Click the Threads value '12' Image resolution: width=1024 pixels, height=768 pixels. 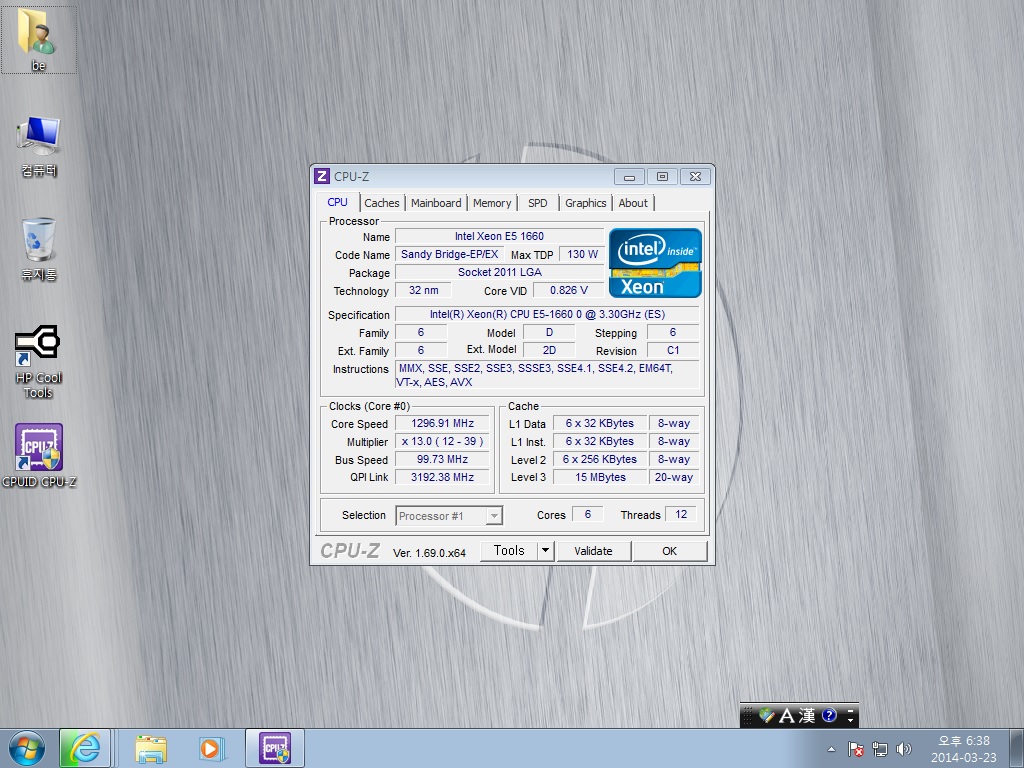(681, 515)
